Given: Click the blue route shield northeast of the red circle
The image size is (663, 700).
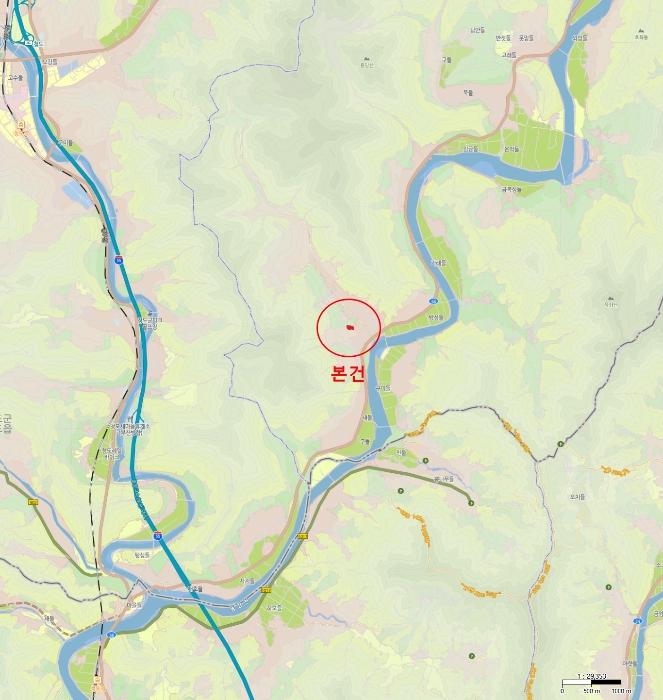Looking at the screenshot, I should (x=433, y=301).
